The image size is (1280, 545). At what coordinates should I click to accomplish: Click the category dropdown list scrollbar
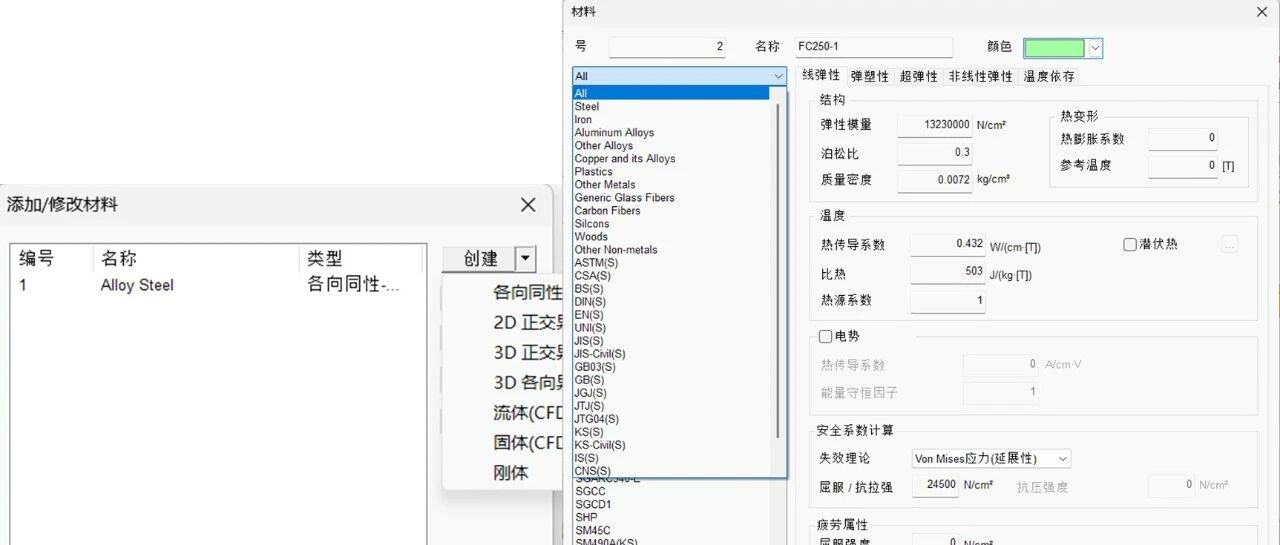(778, 270)
